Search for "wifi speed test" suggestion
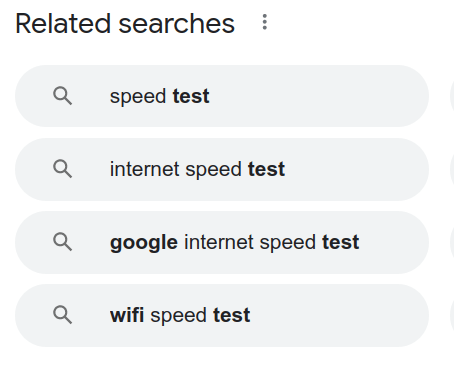The width and height of the screenshot is (454, 369). click(x=222, y=315)
